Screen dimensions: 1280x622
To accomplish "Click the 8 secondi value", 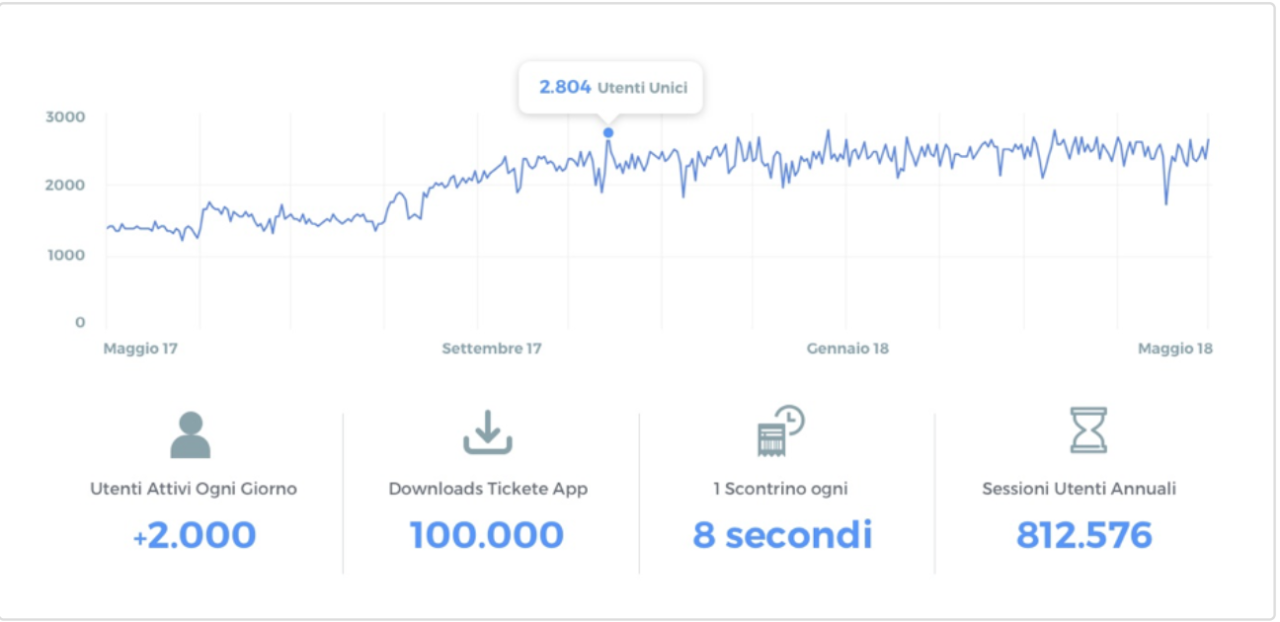I will coord(783,535).
